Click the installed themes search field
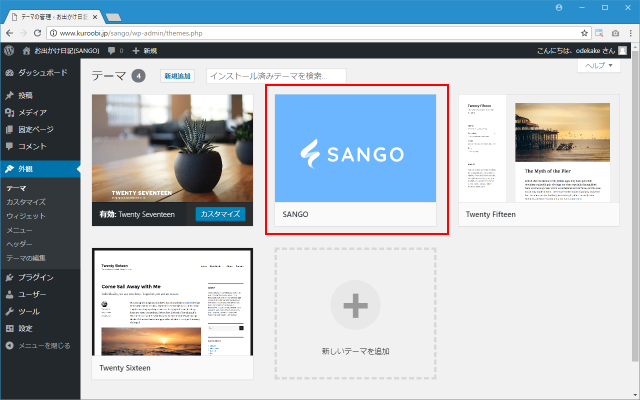 tap(276, 76)
